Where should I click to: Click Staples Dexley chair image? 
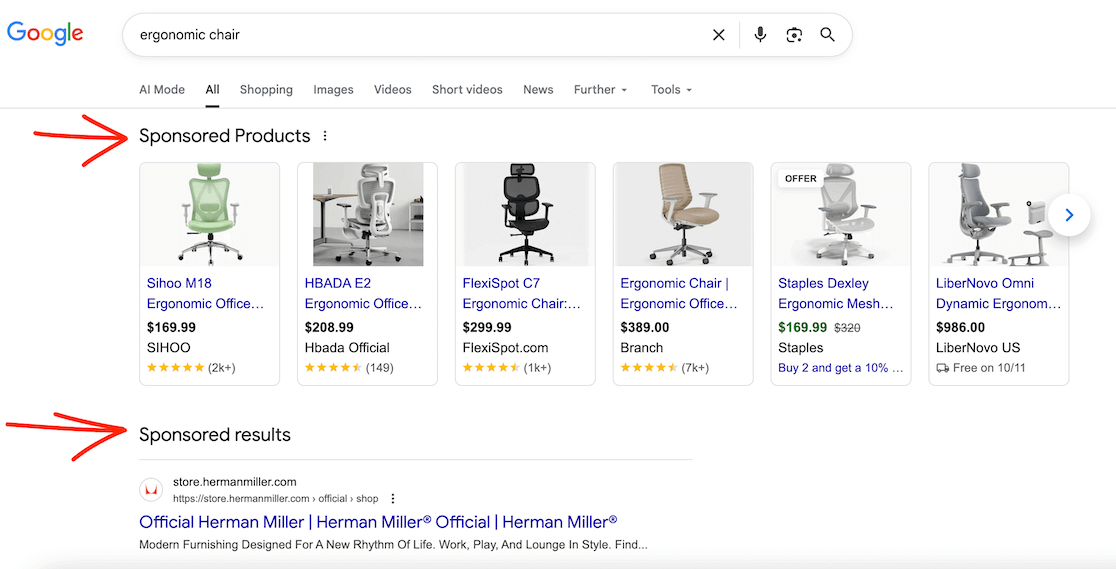click(x=841, y=214)
